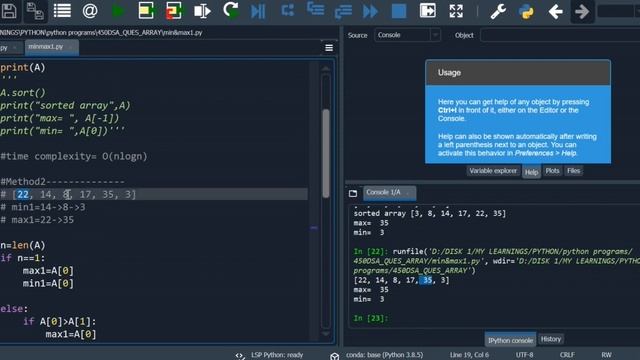Click conda: base (Python 3.8.5) status
This screenshot has height=360, width=640.
tap(384, 355)
